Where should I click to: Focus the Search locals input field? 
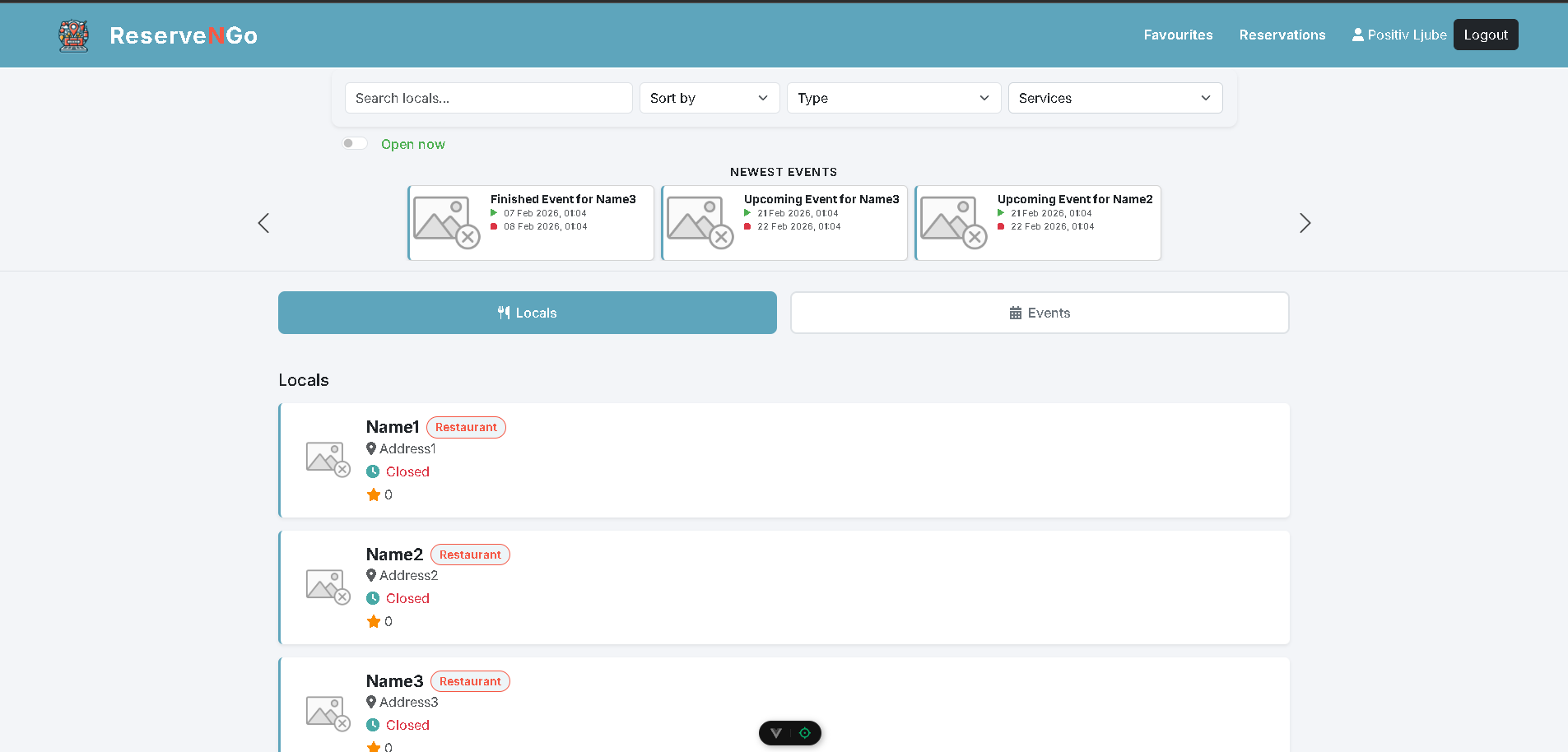488,98
